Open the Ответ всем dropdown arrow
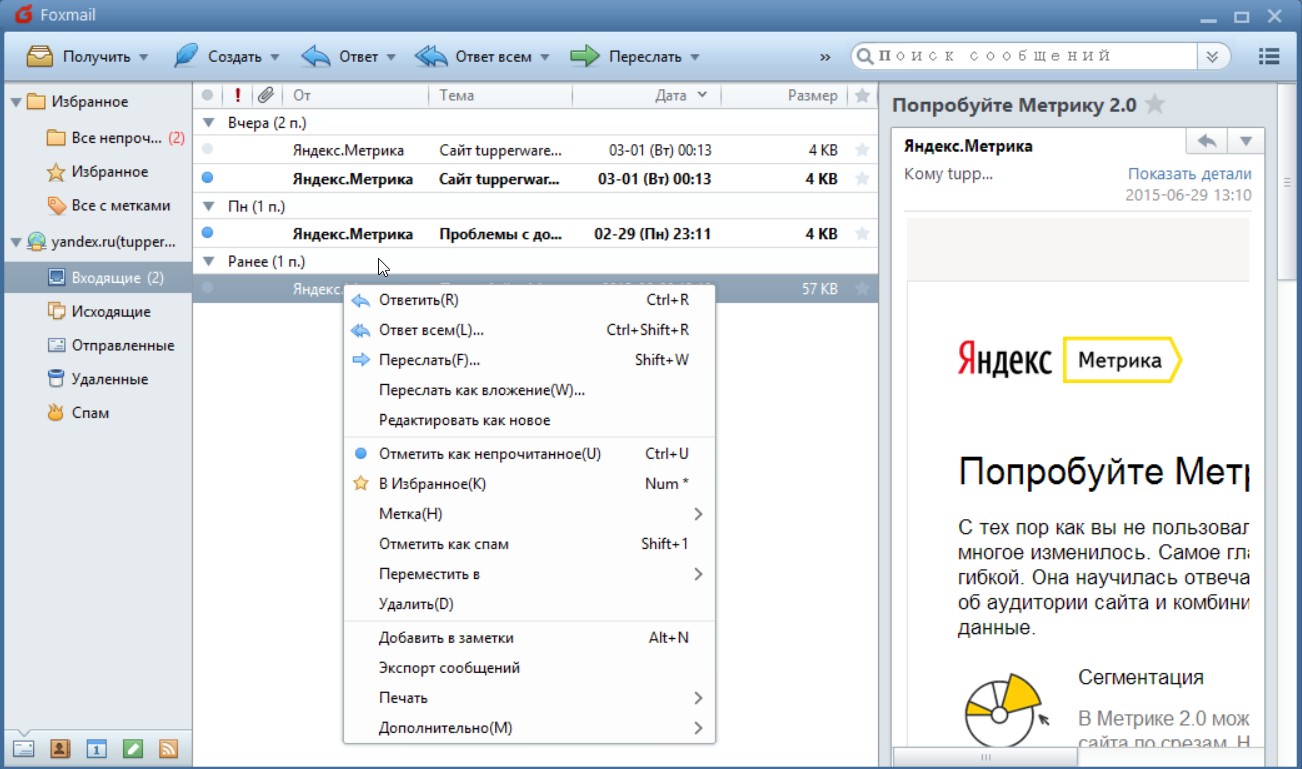 pyautogui.click(x=545, y=57)
